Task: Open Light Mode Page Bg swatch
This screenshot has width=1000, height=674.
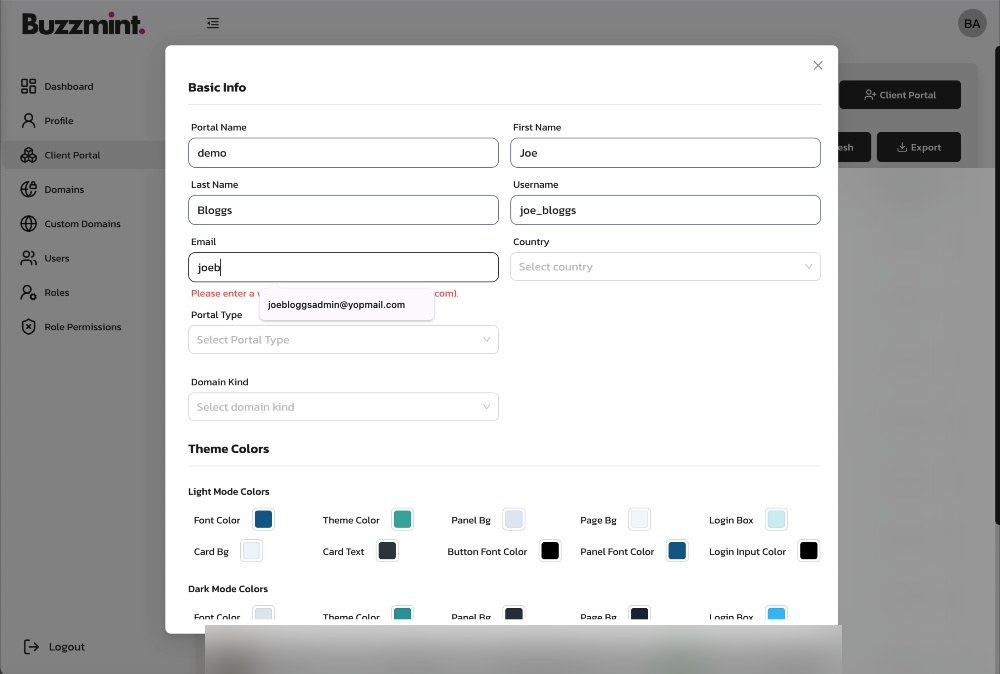Action: pyautogui.click(x=639, y=520)
